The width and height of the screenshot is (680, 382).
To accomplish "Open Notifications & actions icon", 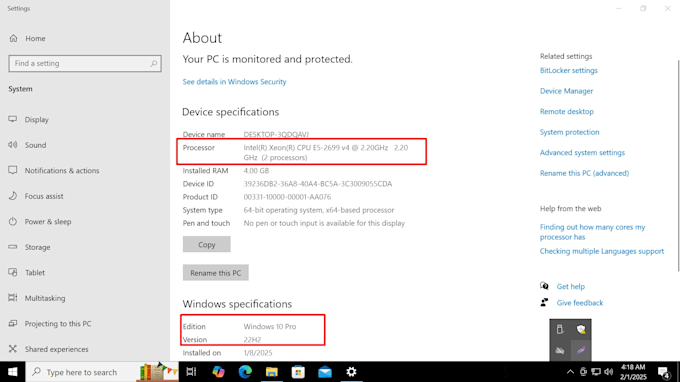I will point(13,170).
